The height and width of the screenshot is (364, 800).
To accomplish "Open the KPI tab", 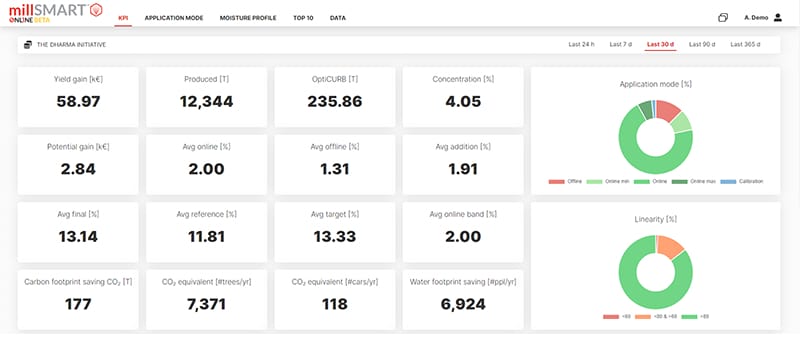I will 123,18.
